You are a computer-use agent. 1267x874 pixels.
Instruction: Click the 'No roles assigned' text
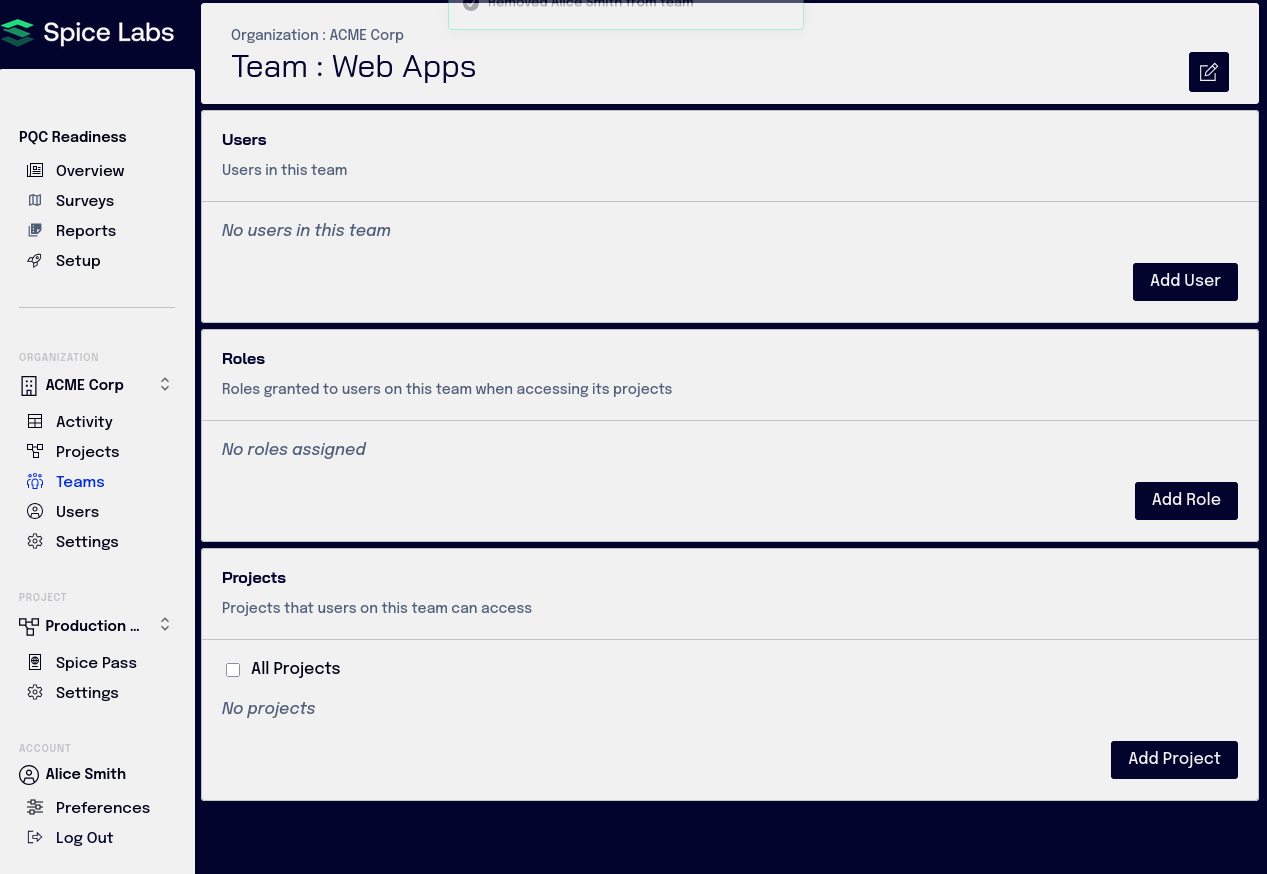pyautogui.click(x=294, y=450)
